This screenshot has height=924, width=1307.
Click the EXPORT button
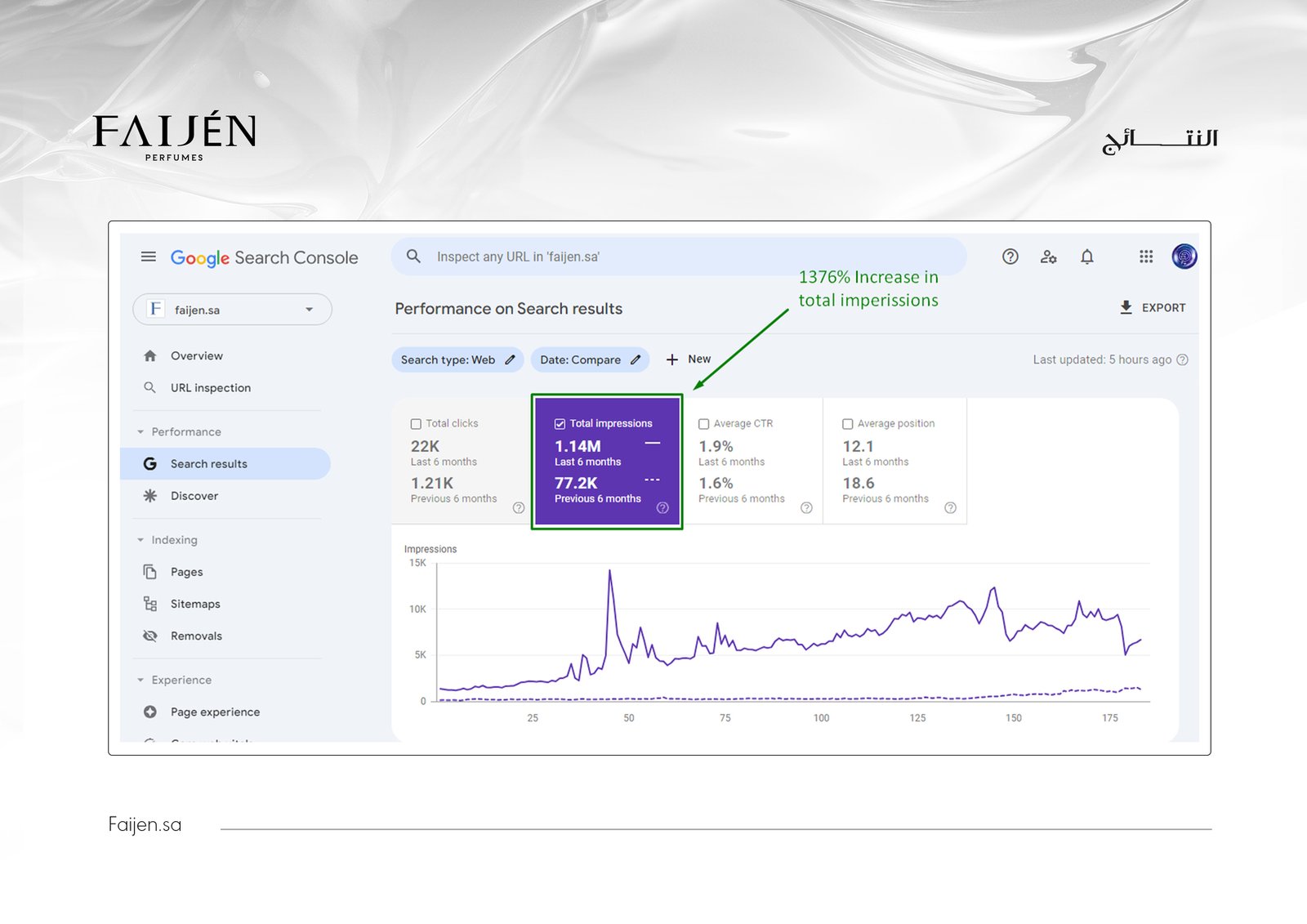point(1153,307)
